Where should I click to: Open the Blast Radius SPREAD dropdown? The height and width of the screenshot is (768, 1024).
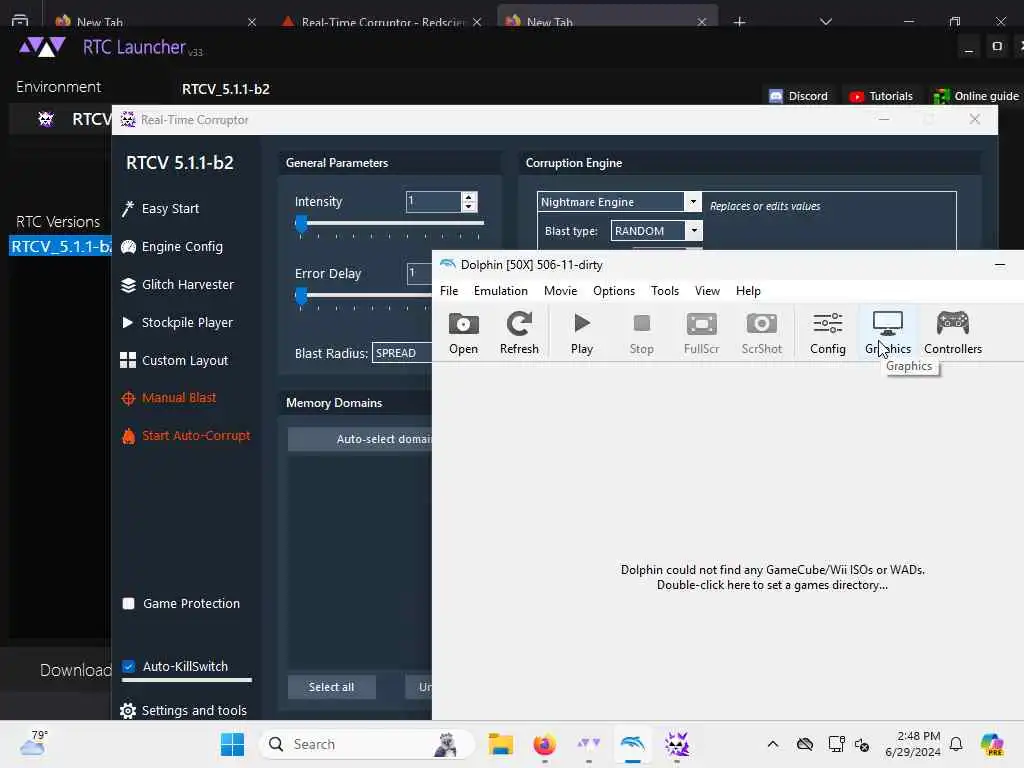click(402, 353)
